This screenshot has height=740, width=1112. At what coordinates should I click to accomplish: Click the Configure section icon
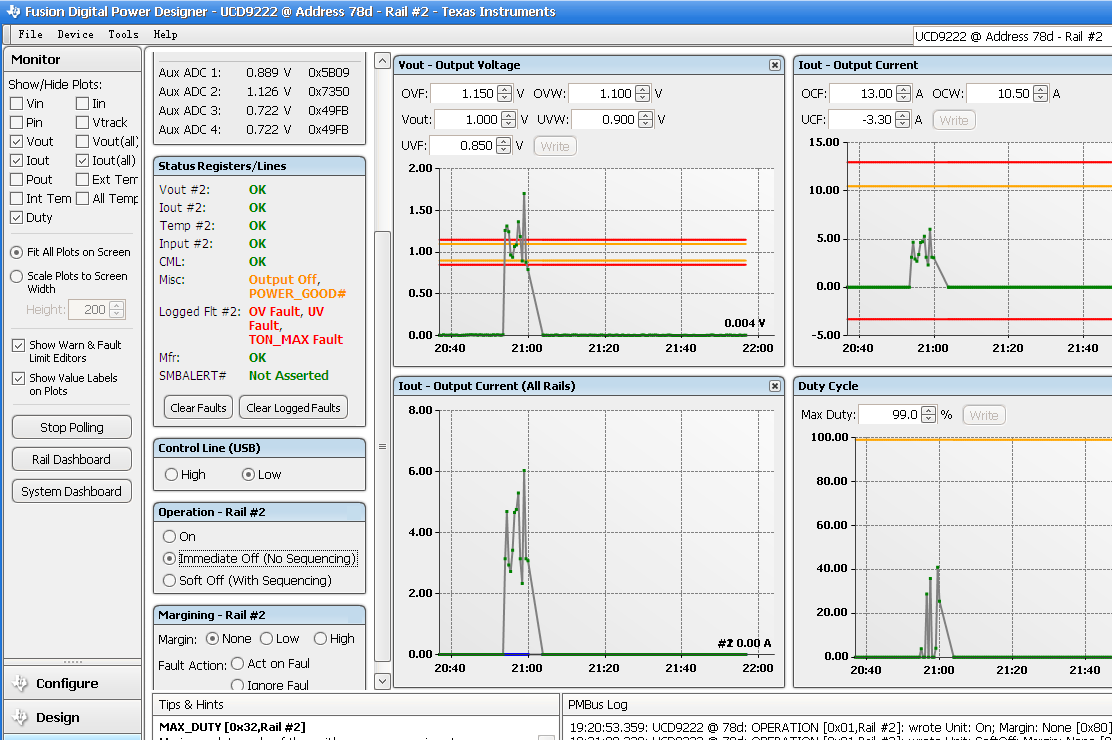pos(20,683)
